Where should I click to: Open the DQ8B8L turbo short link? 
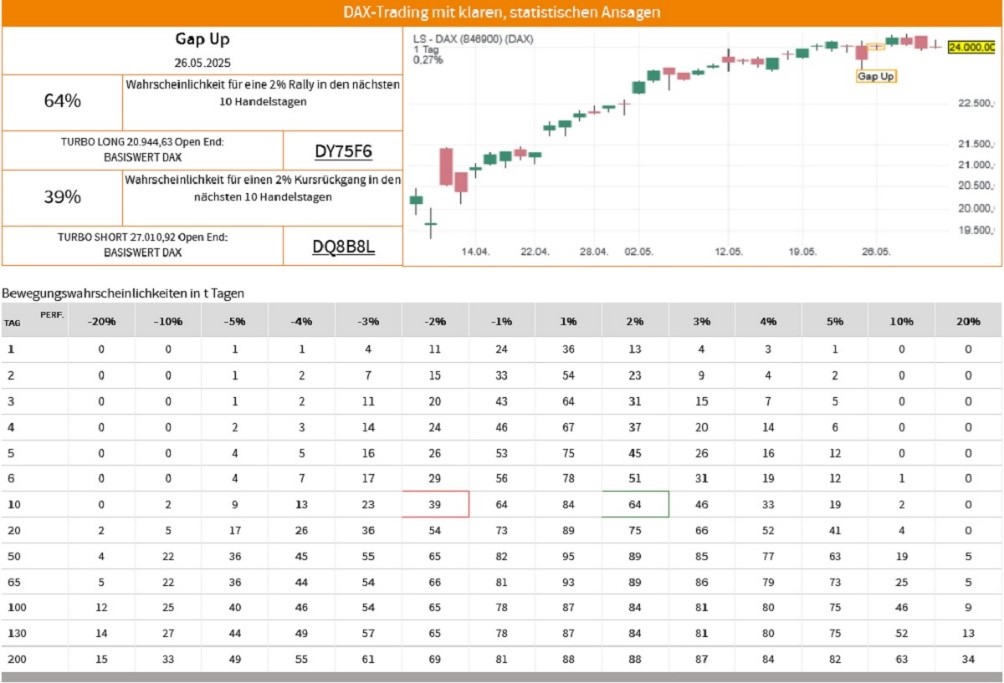[343, 246]
